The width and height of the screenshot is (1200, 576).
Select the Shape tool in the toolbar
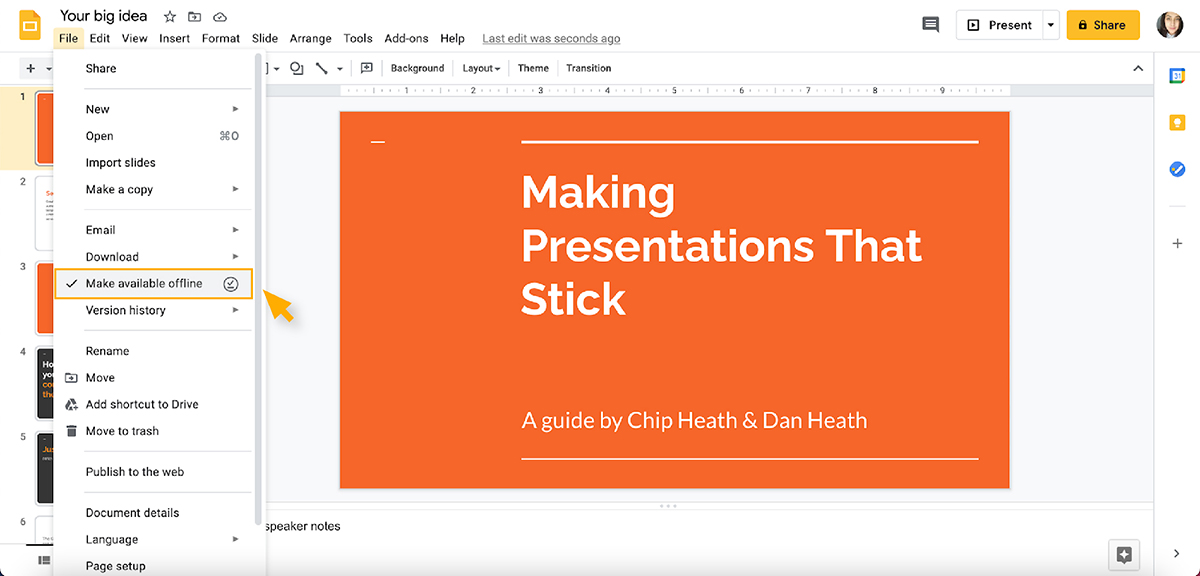click(x=297, y=68)
